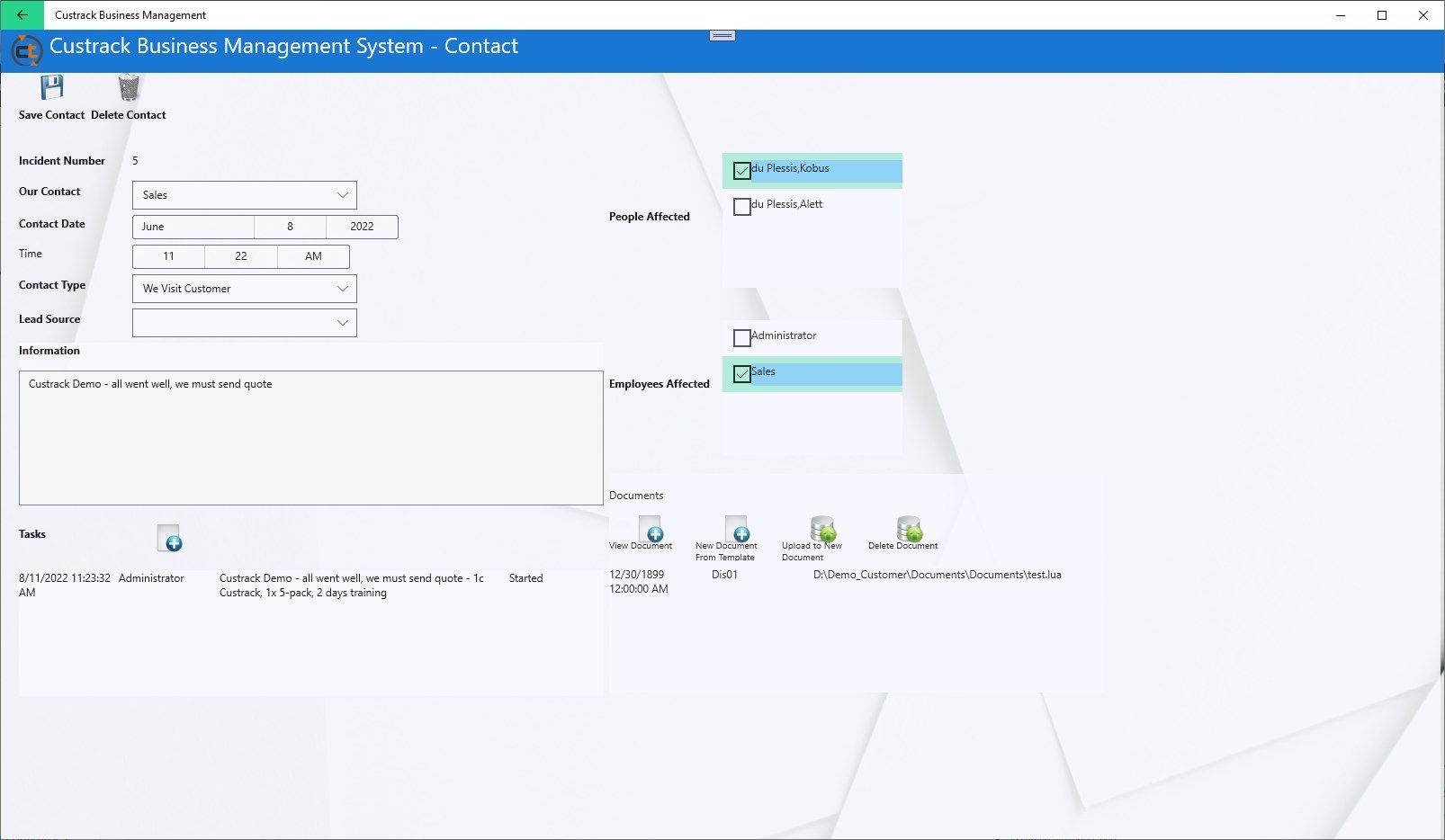
Task: Click the People Affected label
Action: point(650,217)
